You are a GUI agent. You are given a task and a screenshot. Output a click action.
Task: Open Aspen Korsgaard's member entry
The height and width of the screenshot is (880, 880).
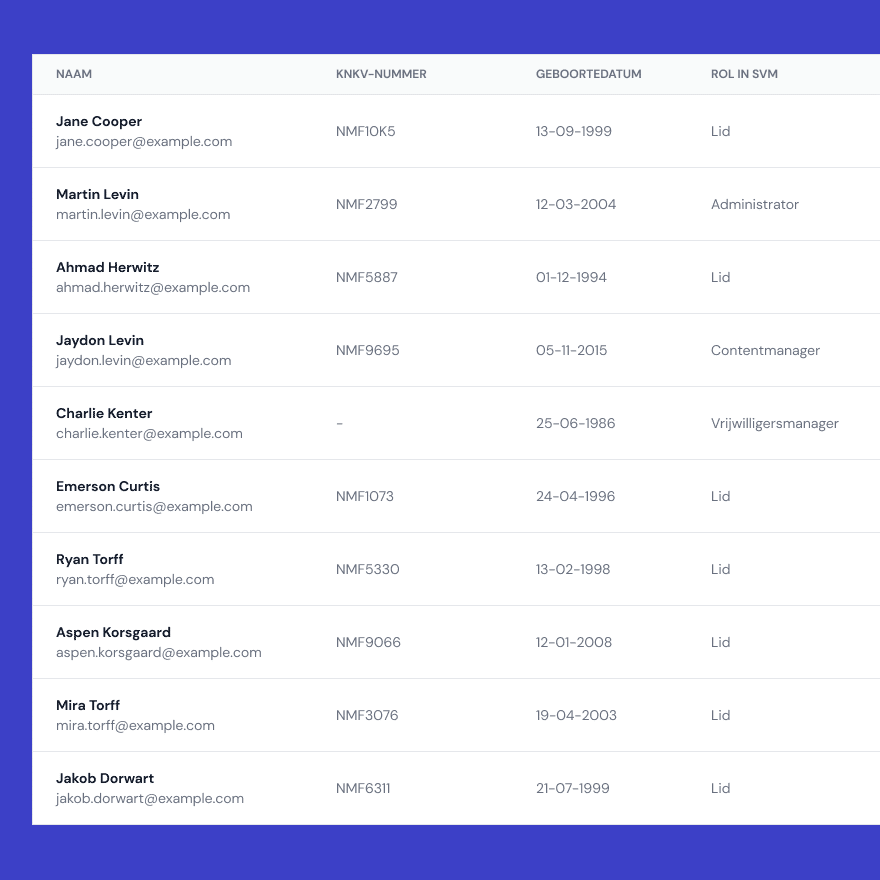click(113, 633)
